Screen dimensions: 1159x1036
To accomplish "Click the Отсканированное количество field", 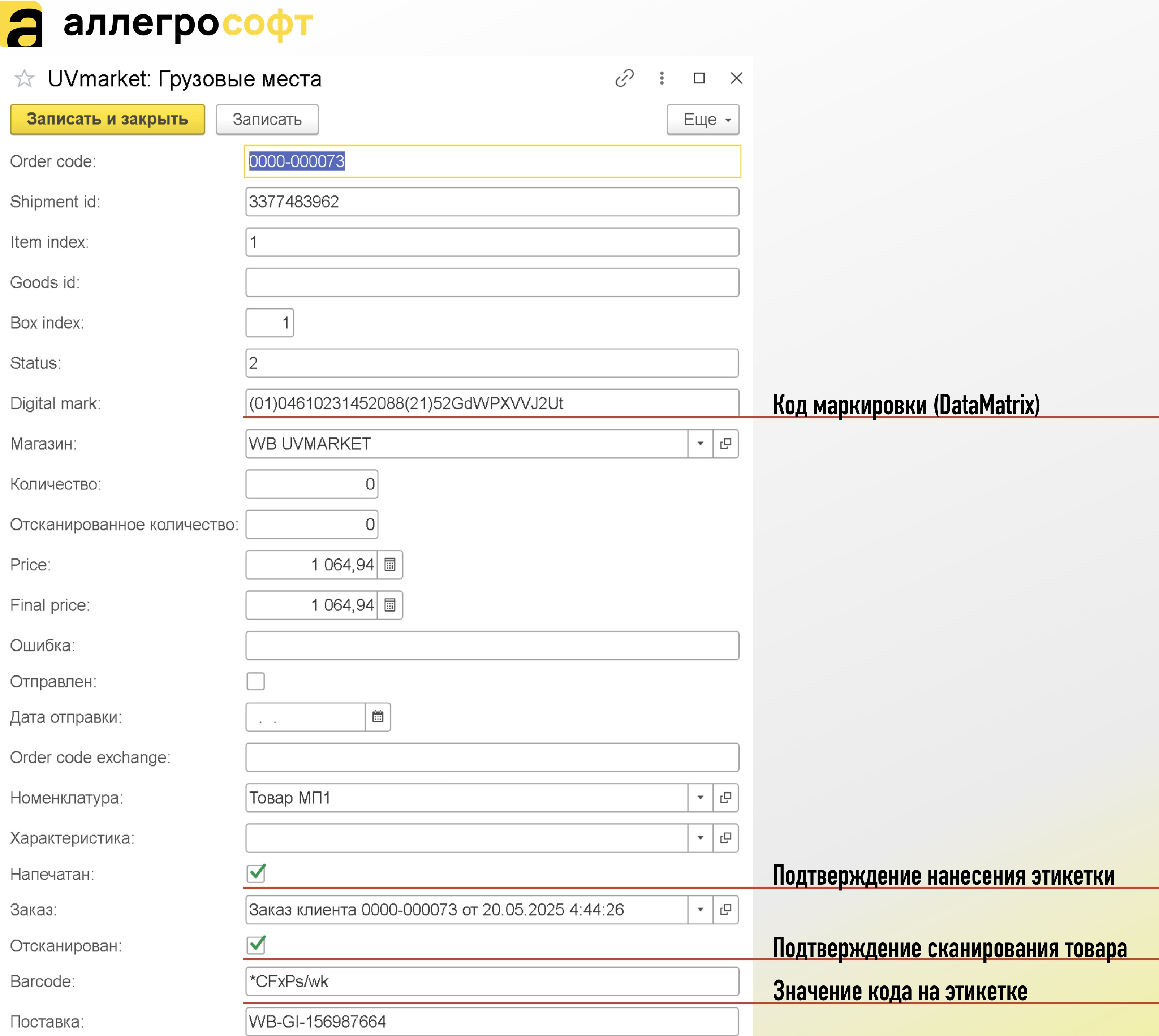I will (312, 525).
